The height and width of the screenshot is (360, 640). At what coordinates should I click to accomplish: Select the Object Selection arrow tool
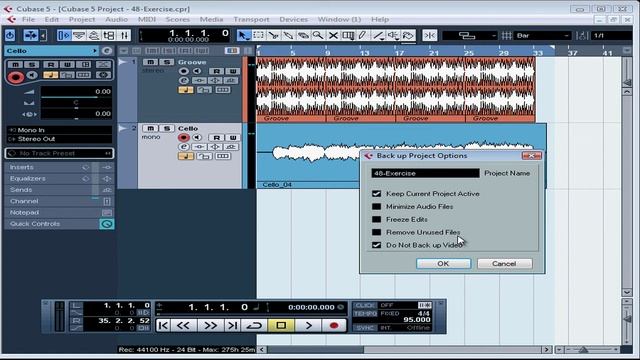pos(244,36)
